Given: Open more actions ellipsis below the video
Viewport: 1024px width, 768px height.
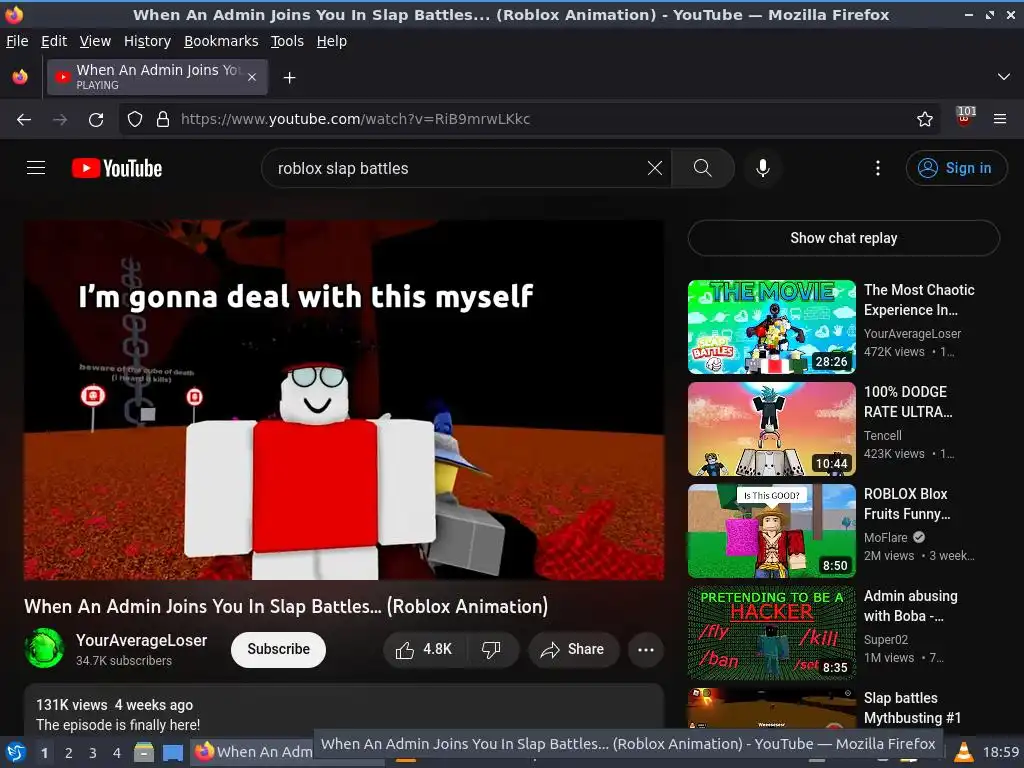Looking at the screenshot, I should point(645,649).
